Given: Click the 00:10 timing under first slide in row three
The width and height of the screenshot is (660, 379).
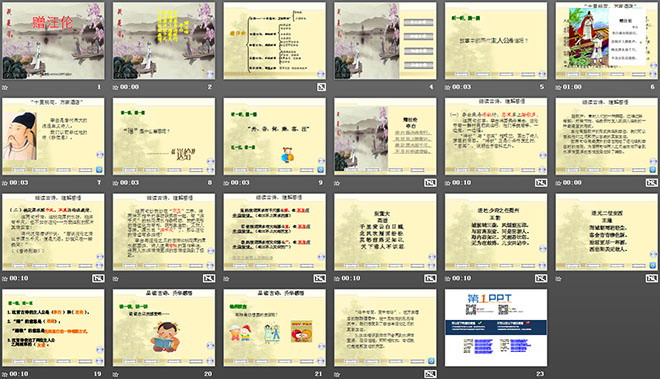Looking at the screenshot, I should tap(19, 278).
